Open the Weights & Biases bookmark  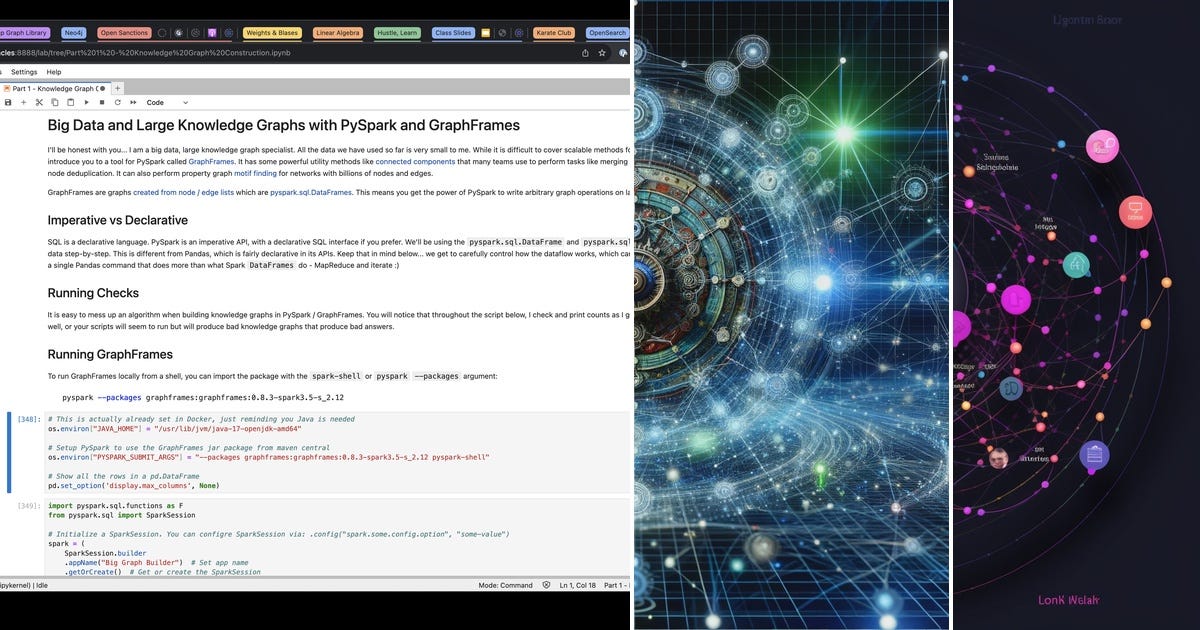pyautogui.click(x=271, y=32)
